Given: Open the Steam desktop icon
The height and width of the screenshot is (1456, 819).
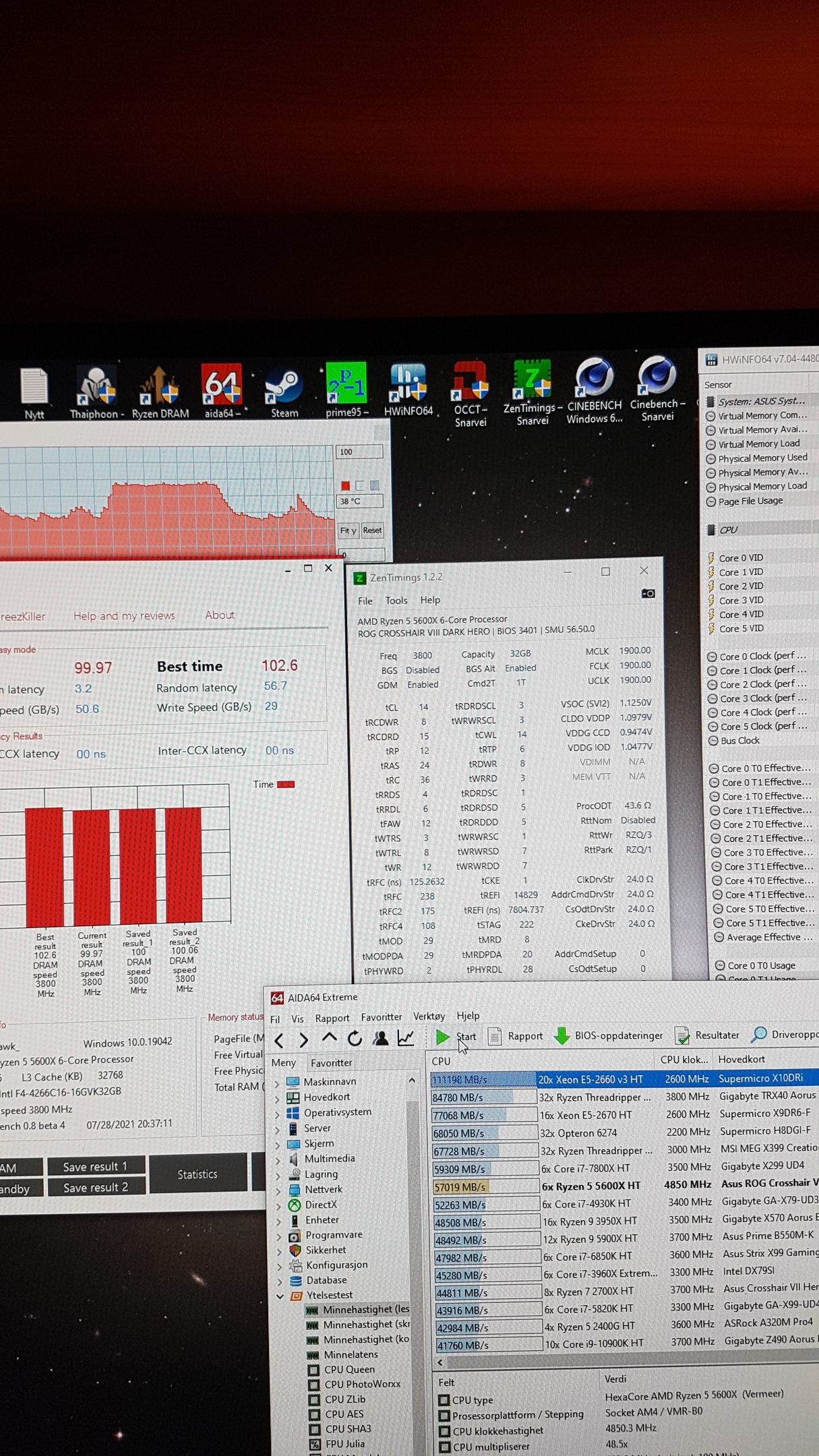Looking at the screenshot, I should click(x=284, y=392).
